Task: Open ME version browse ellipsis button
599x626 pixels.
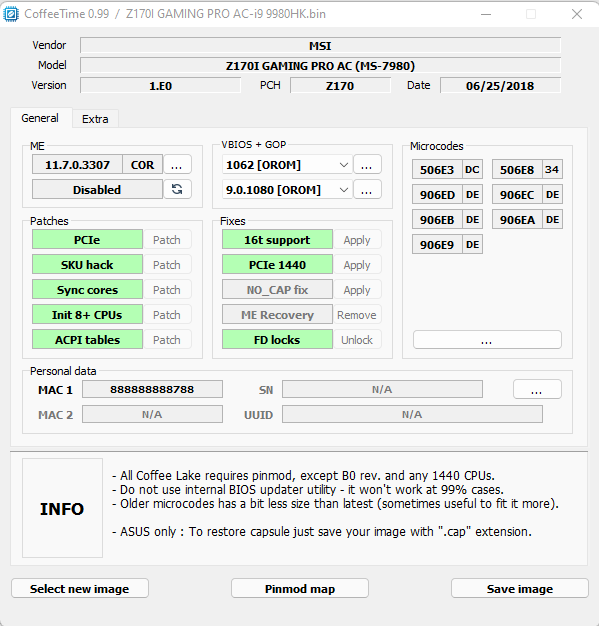Action: [177, 164]
